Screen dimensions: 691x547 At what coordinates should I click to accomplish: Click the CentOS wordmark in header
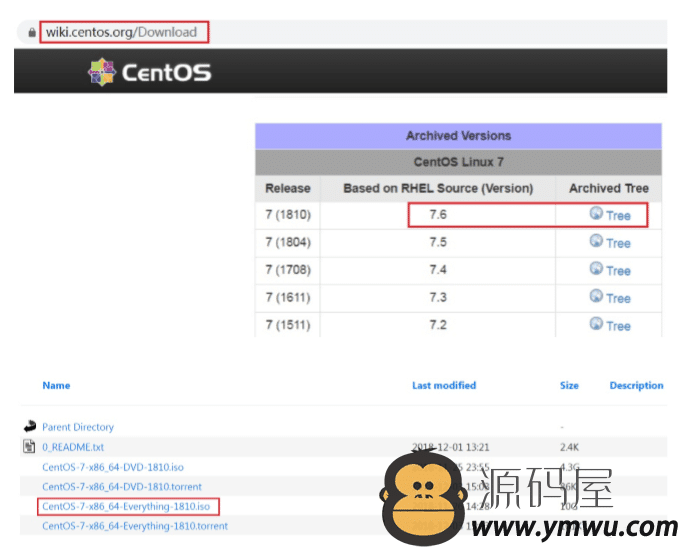click(167, 73)
